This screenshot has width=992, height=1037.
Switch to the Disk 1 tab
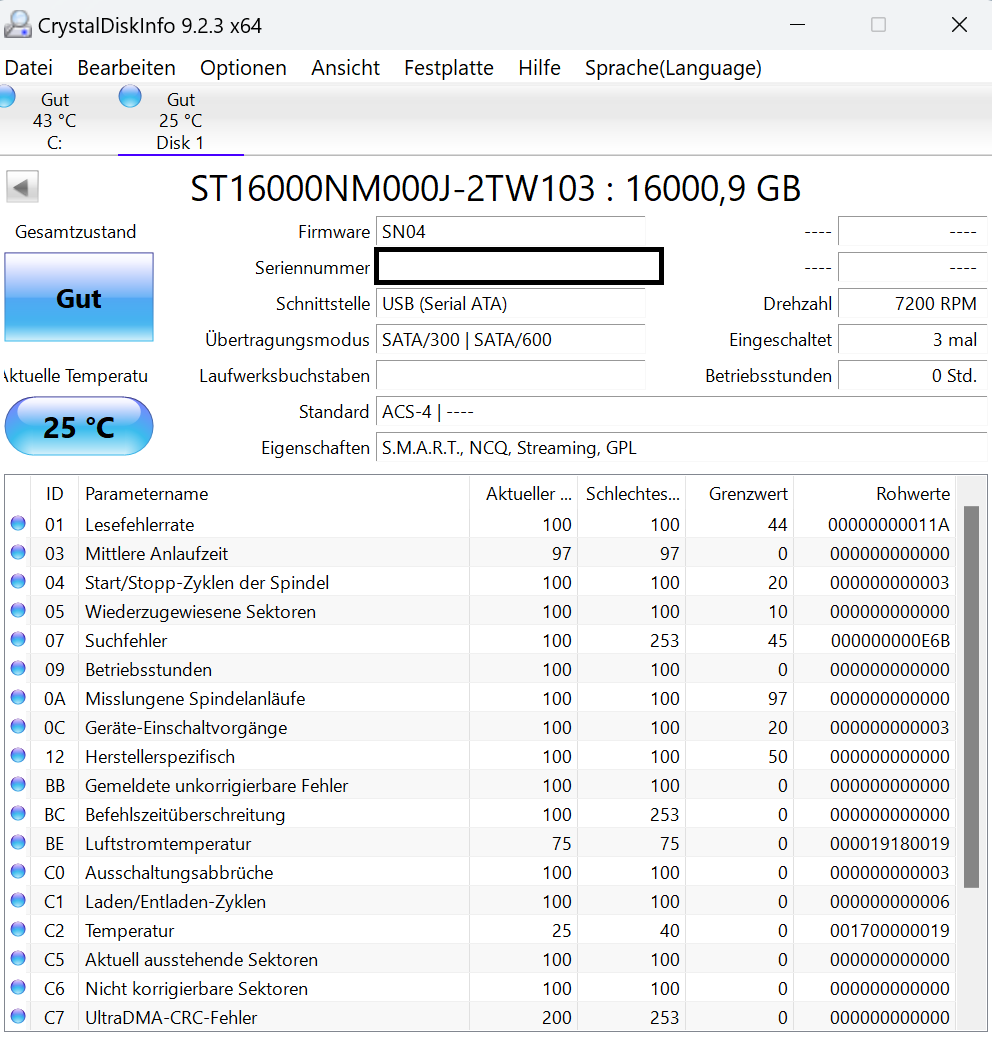(181, 121)
